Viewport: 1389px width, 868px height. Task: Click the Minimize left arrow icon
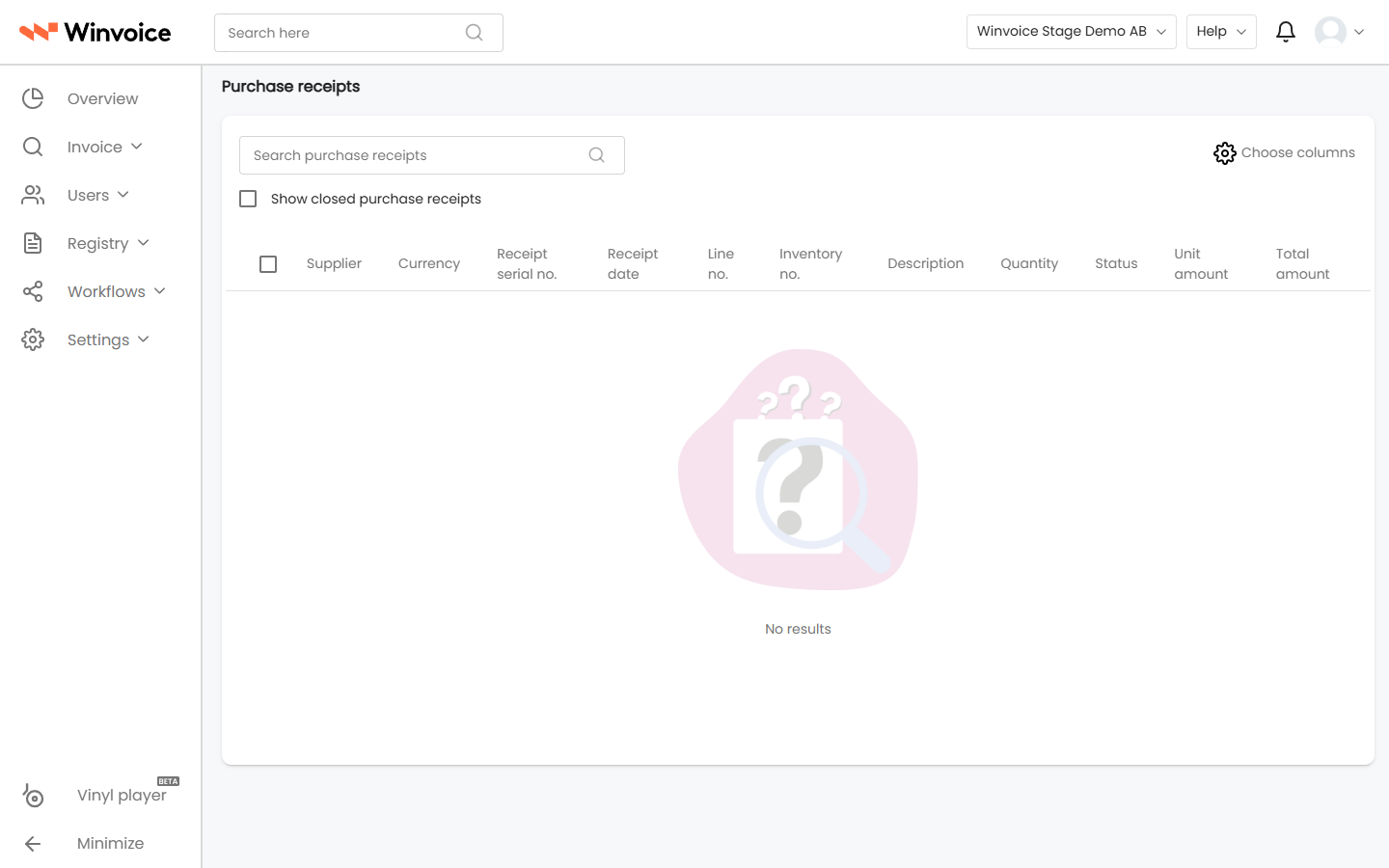point(33,844)
